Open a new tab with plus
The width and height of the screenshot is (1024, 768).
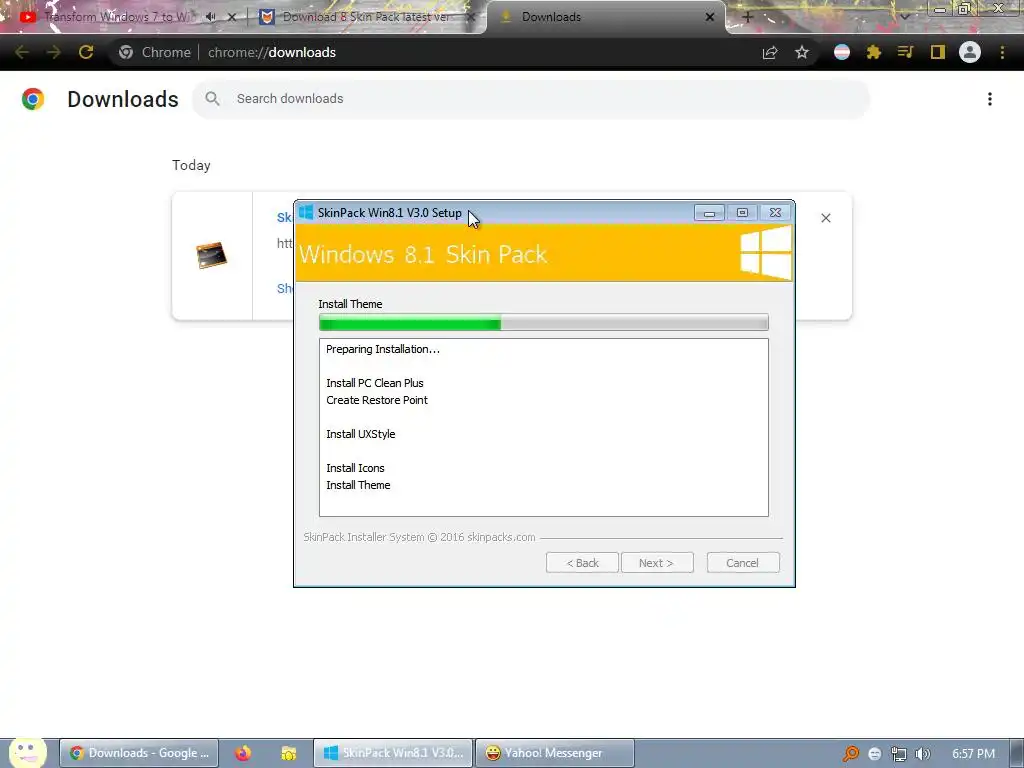[748, 17]
